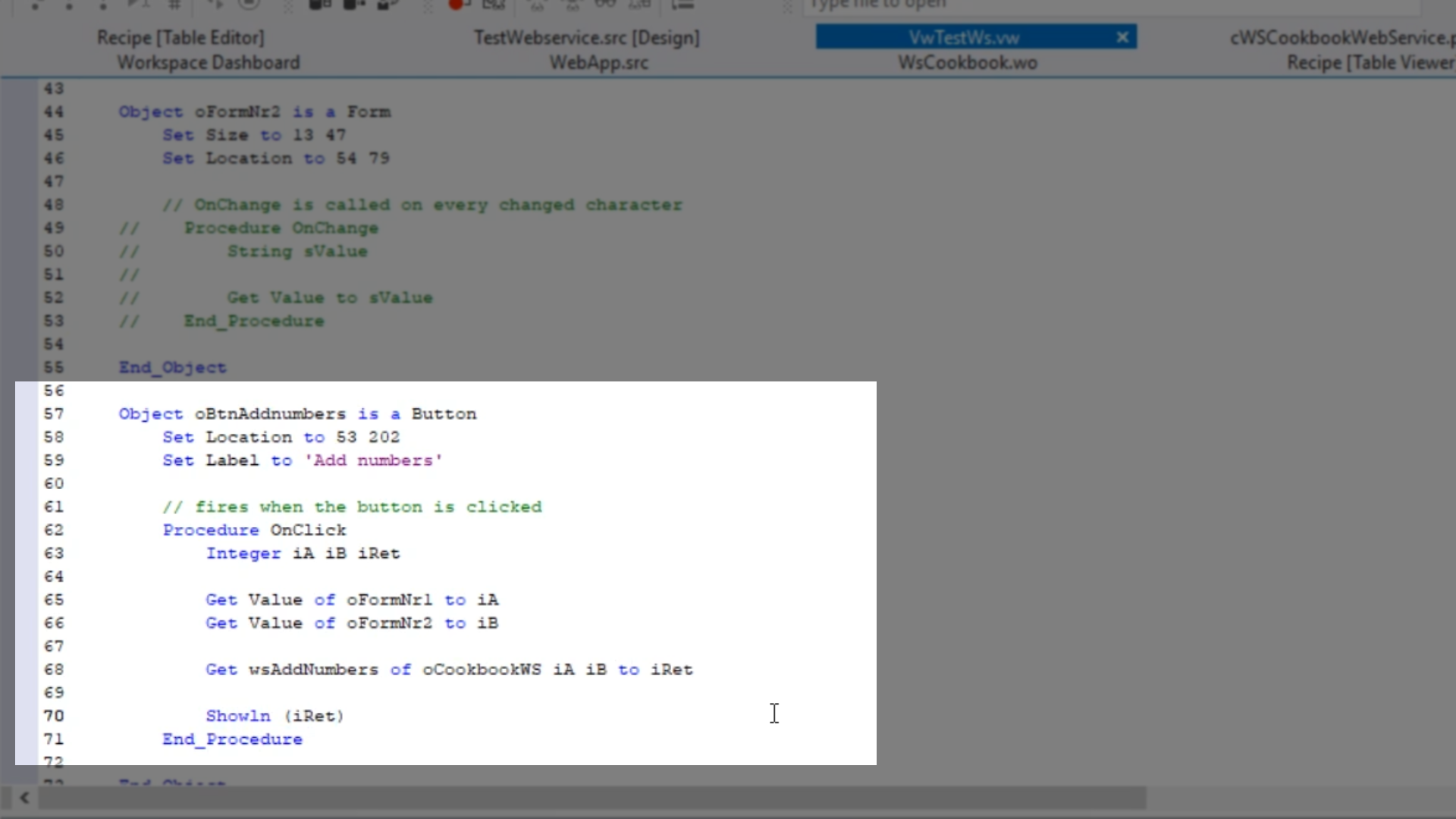The image size is (1456, 819).
Task: Select the TestWebservice.src [Design] tab
Action: 586,38
